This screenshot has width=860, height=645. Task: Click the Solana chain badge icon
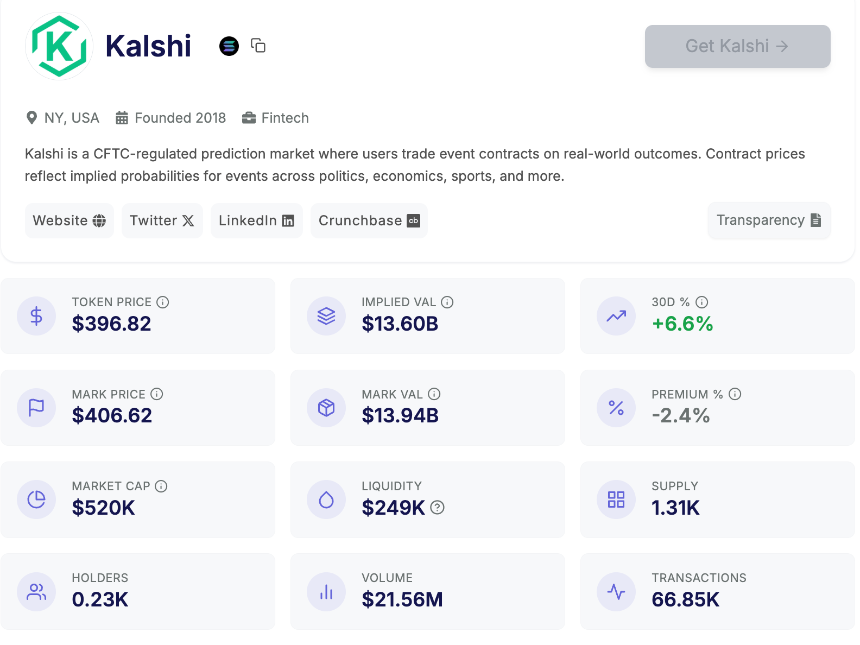pos(229,46)
